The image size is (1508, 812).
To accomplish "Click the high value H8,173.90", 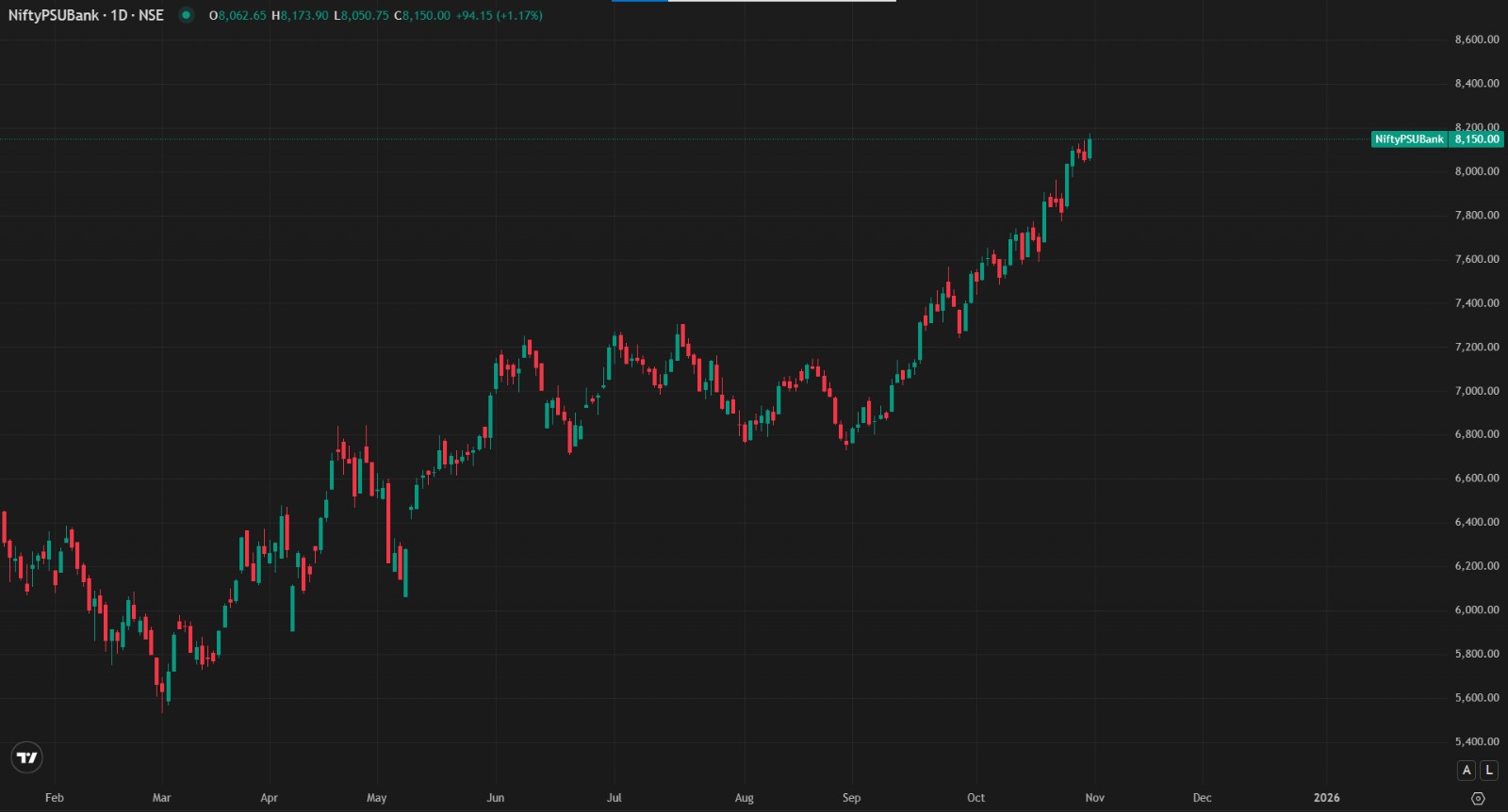I will (300, 16).
